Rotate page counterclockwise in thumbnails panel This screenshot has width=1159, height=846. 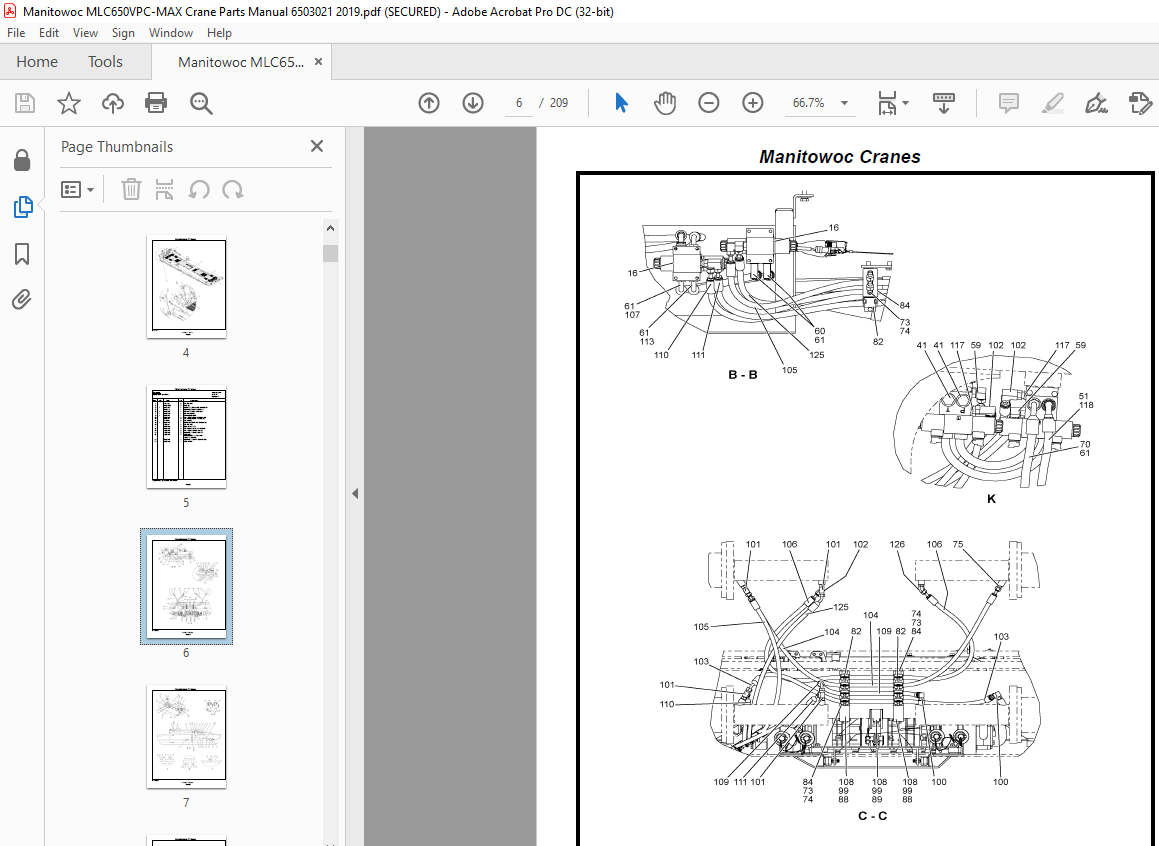[199, 190]
